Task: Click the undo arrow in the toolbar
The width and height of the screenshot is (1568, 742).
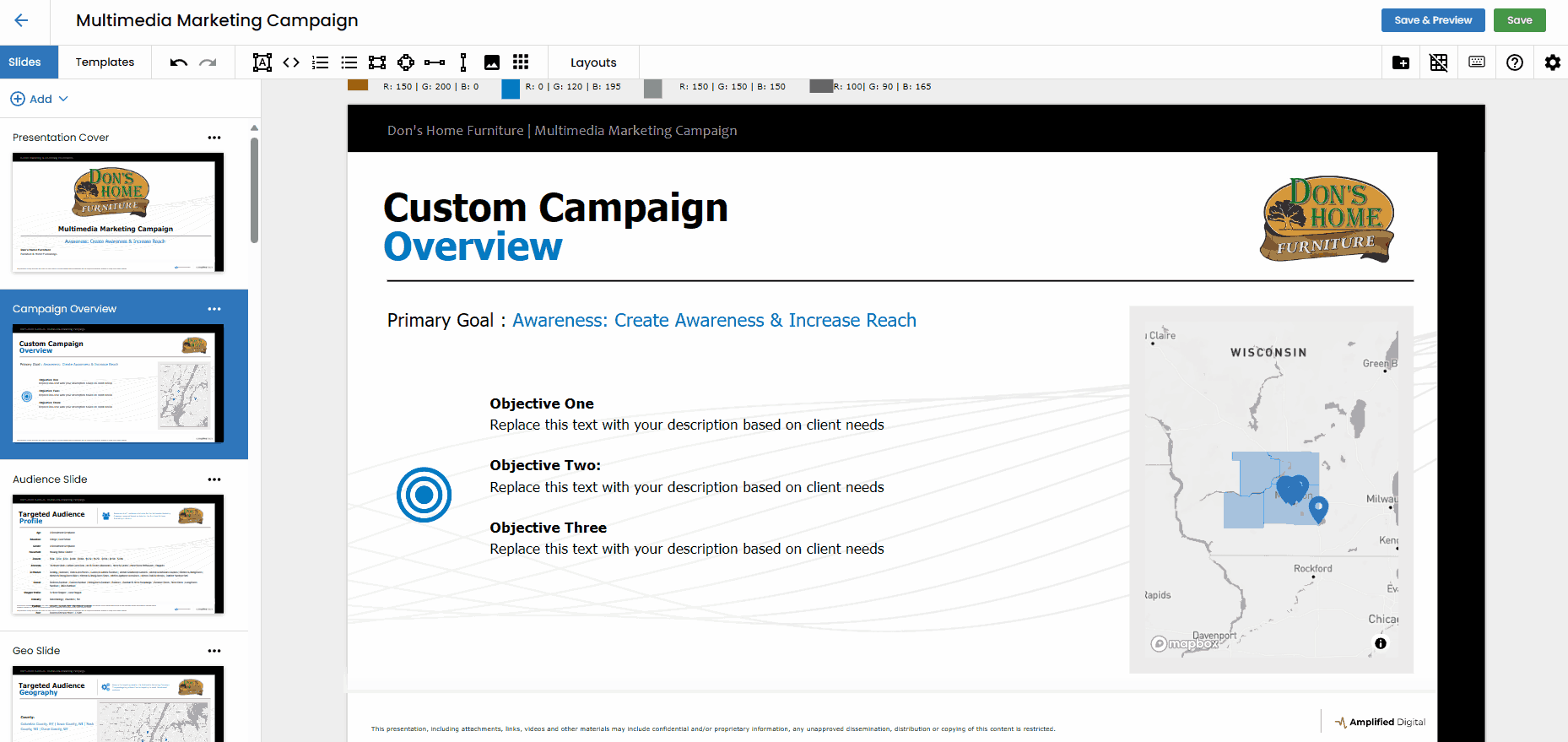Action: 178,62
